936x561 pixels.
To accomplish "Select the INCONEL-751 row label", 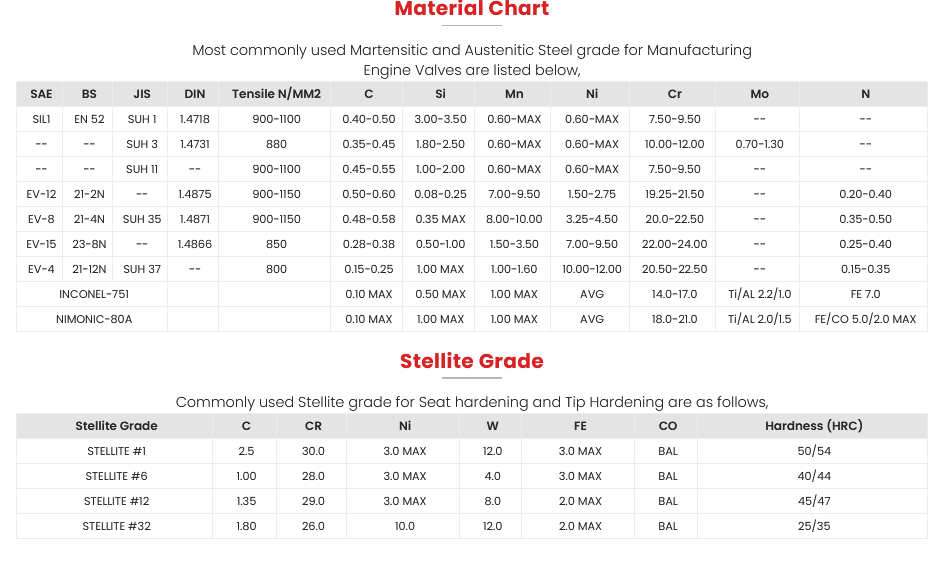I will coord(94,294).
